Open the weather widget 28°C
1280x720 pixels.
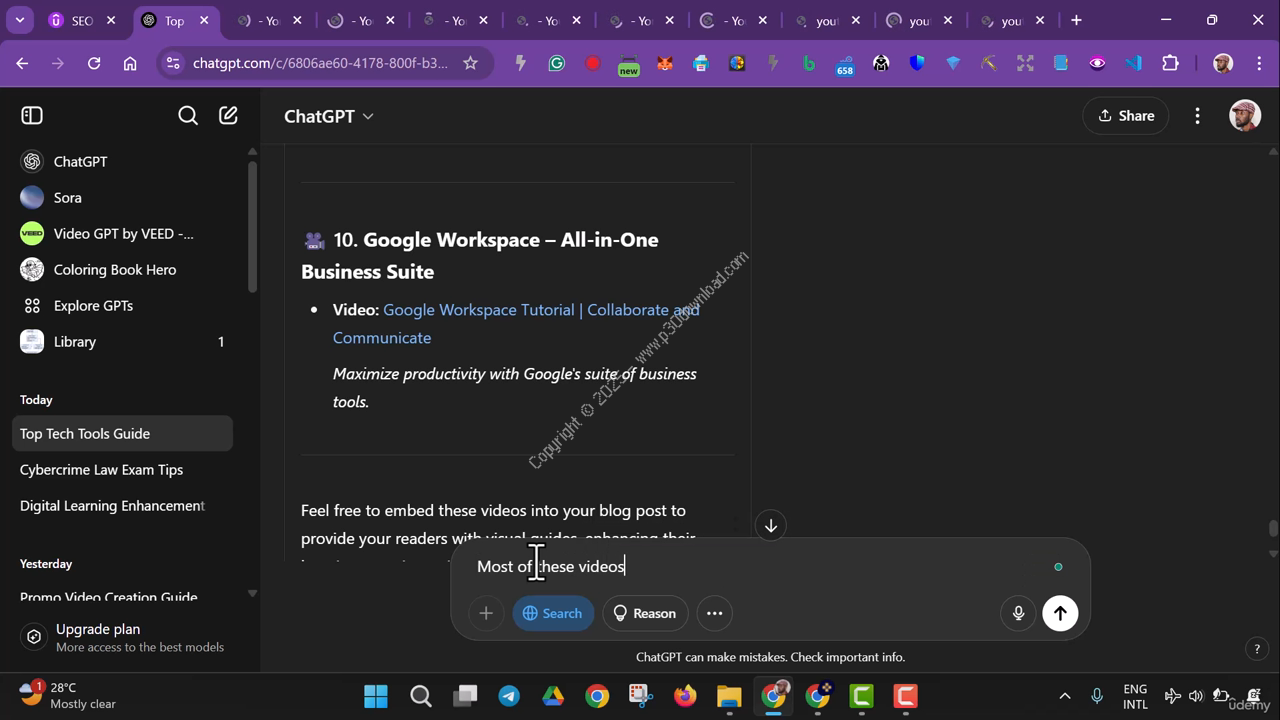pos(69,696)
